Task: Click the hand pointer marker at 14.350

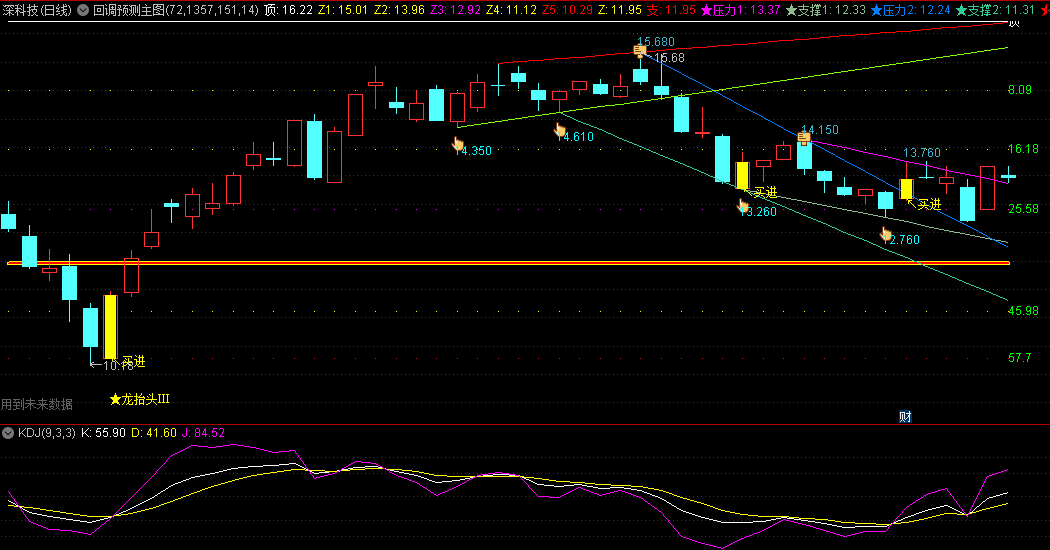Action: click(458, 144)
